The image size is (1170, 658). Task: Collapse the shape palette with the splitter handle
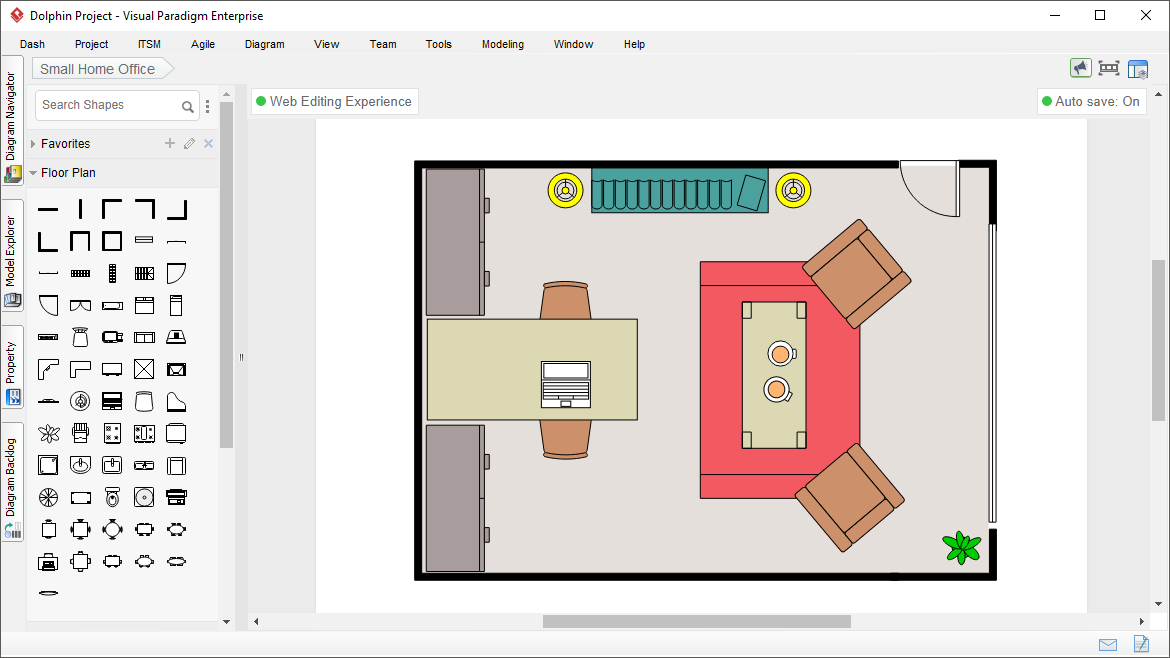[241, 357]
